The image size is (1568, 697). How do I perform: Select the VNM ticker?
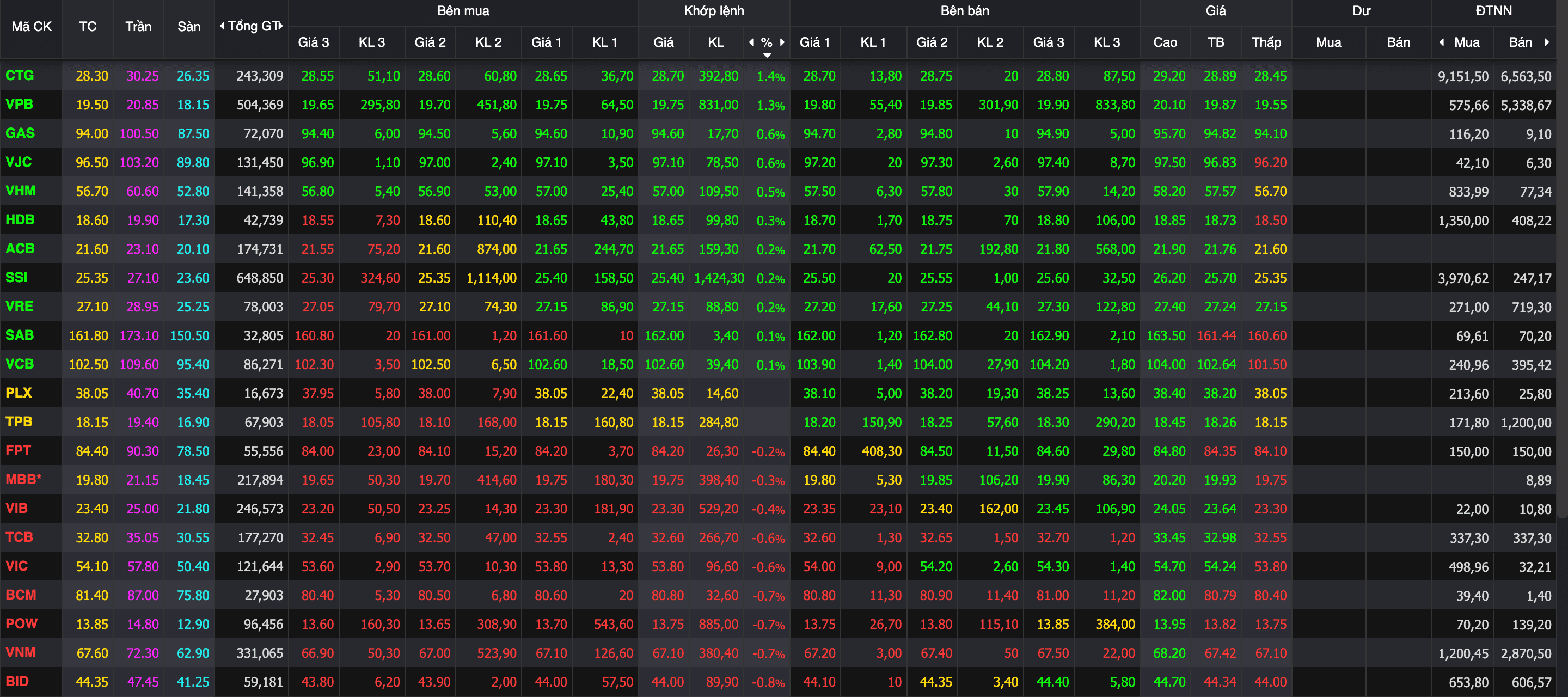[x=20, y=652]
